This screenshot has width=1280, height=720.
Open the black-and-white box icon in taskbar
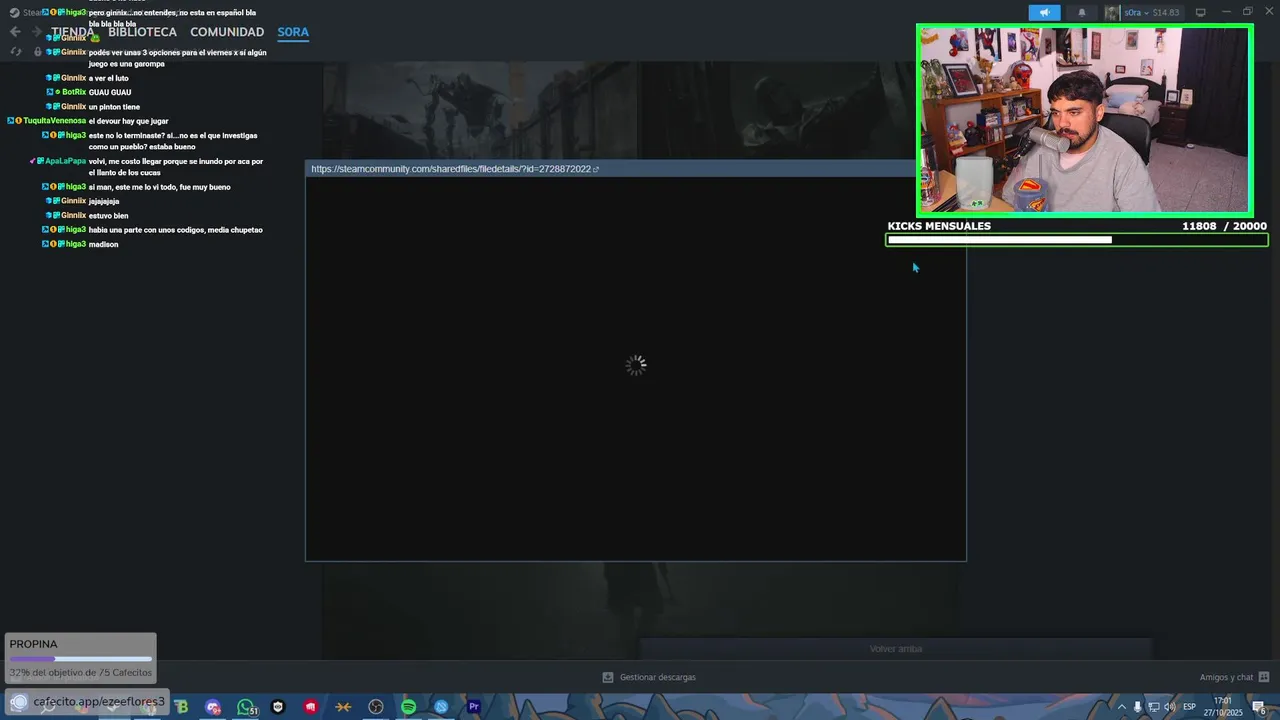click(278, 707)
